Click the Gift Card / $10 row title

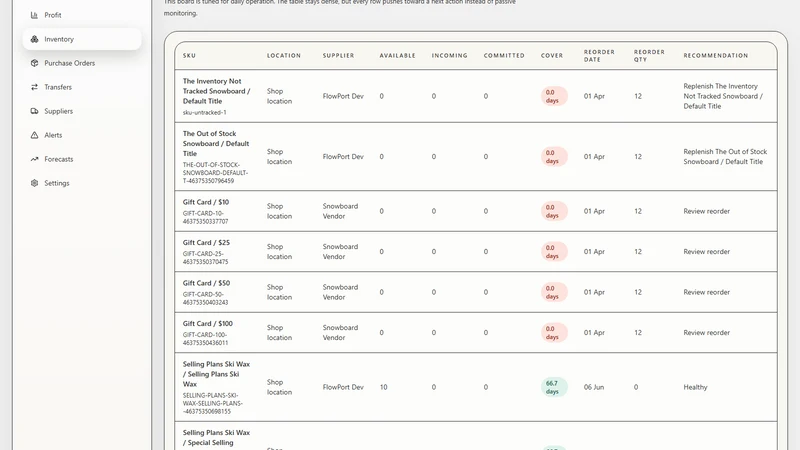point(206,202)
